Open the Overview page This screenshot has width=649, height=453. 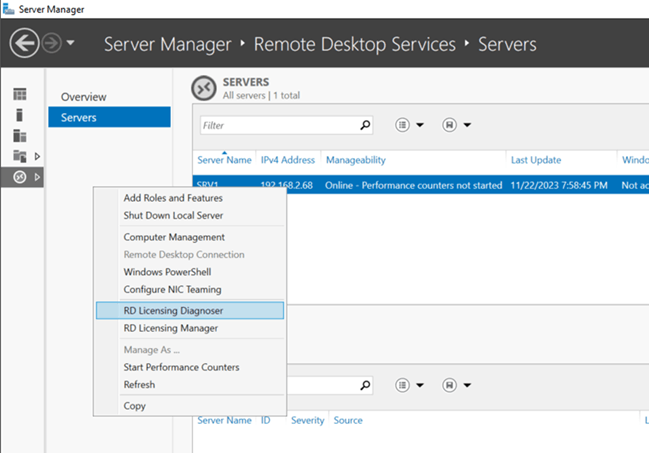coord(84,97)
